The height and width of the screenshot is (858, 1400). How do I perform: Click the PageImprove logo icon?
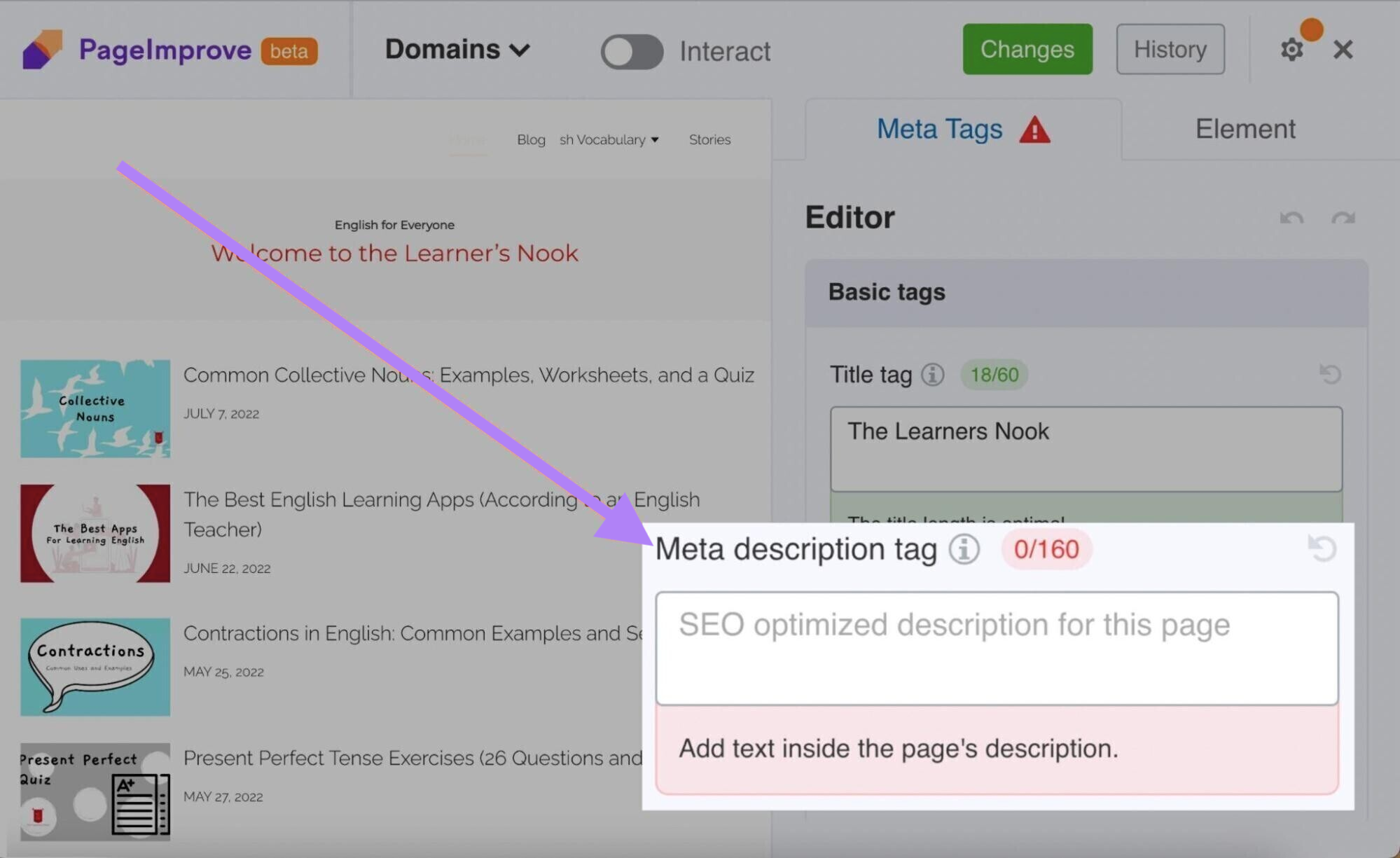point(42,49)
